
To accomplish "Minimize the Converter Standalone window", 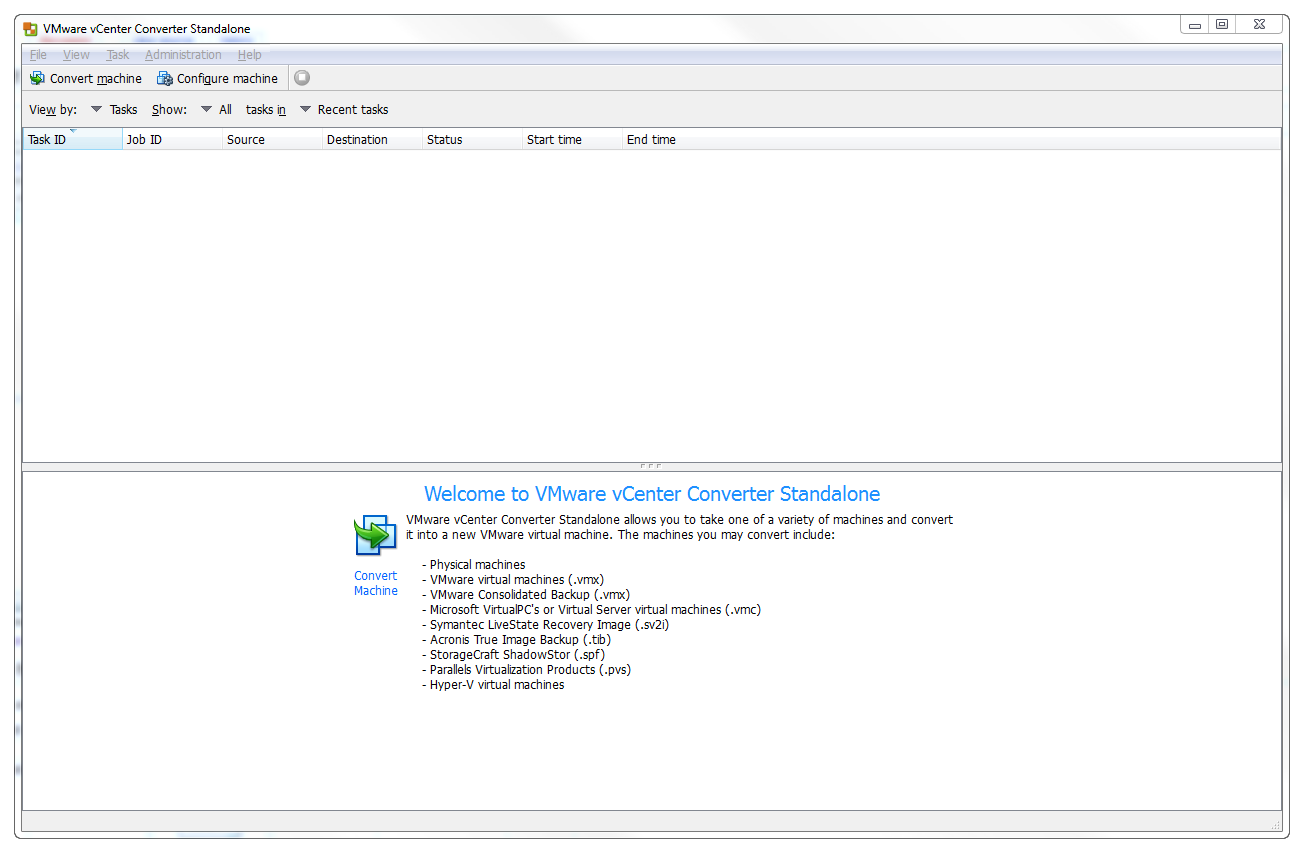I will coord(1195,25).
